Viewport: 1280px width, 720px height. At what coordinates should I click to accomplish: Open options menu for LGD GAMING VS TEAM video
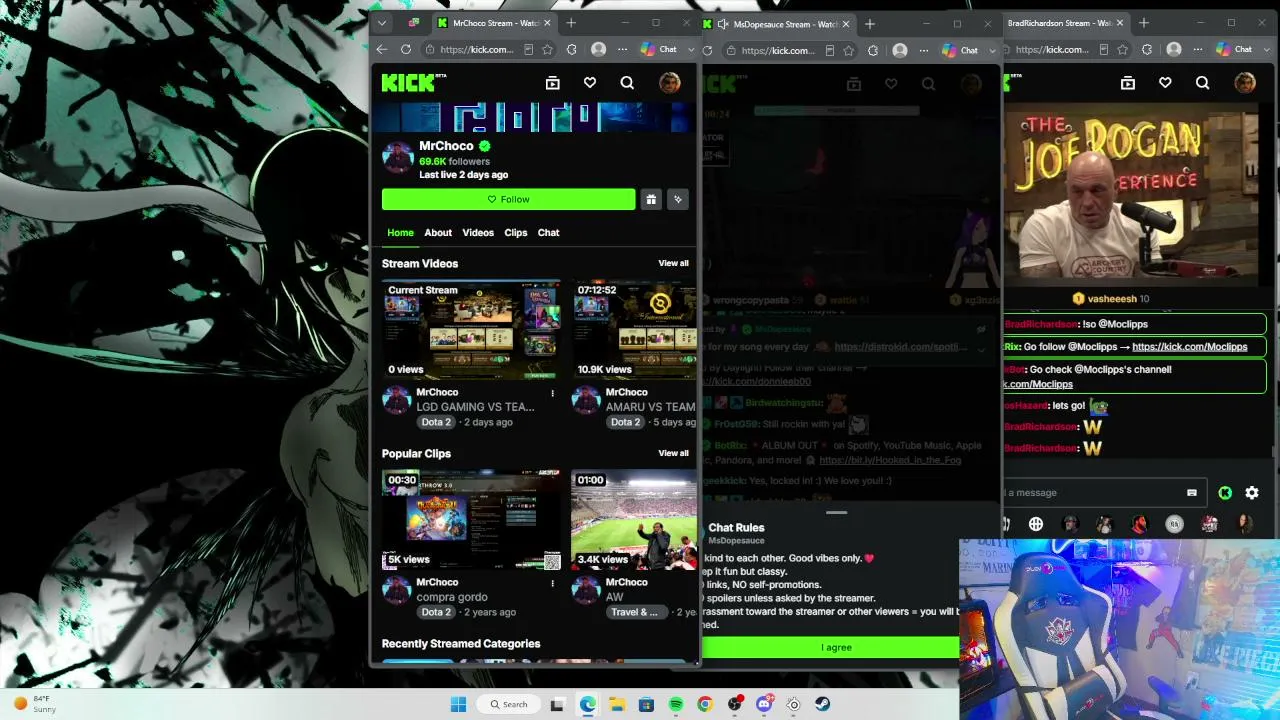pos(552,393)
